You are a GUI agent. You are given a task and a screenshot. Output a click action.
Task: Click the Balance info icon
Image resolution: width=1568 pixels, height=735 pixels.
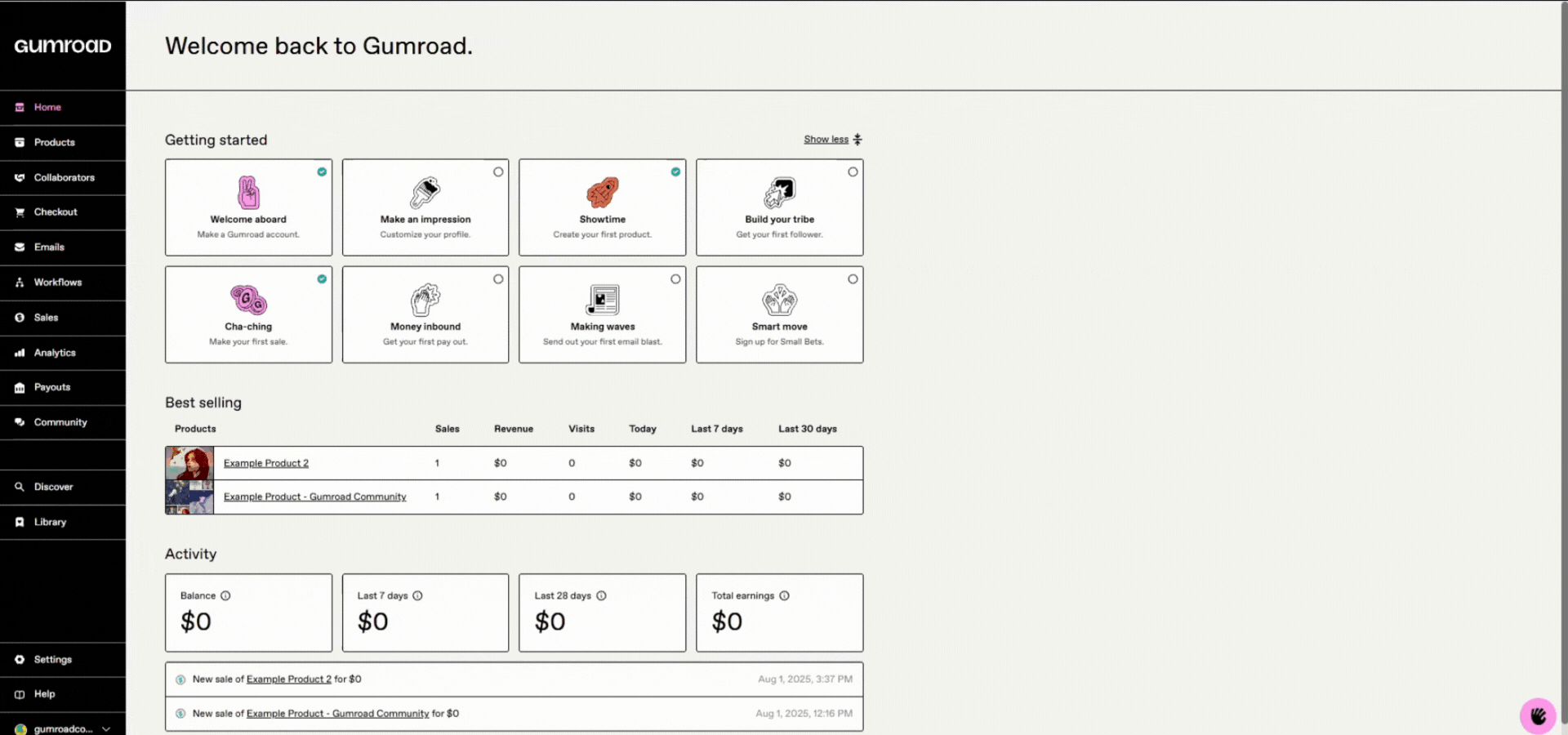pos(225,595)
